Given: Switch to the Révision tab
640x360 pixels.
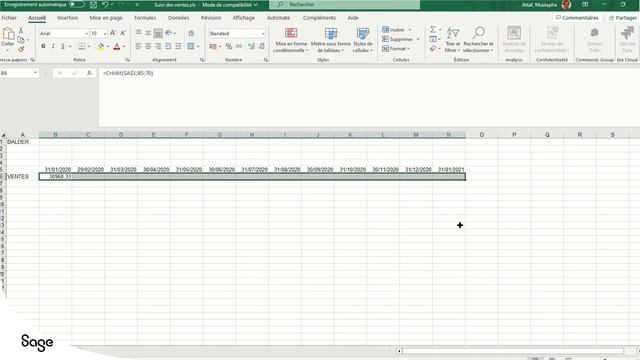Looking at the screenshot, I should coord(211,18).
